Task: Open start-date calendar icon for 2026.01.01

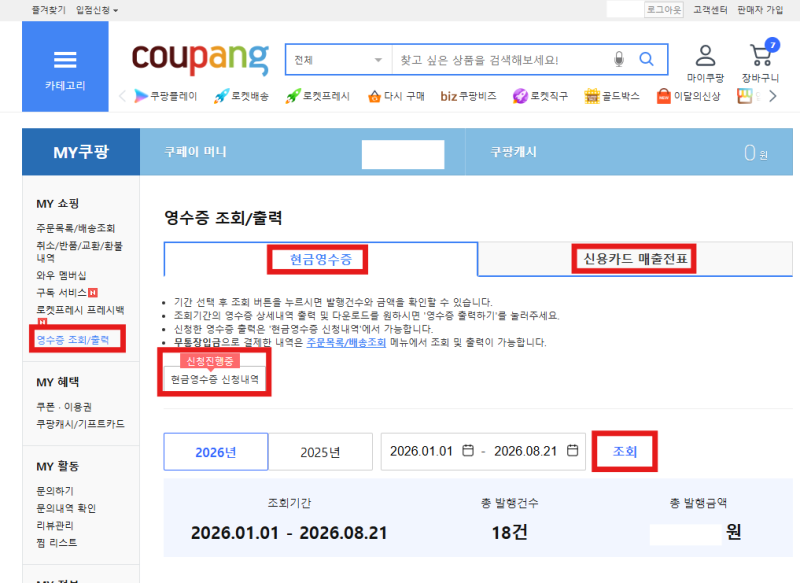Action: [468, 451]
